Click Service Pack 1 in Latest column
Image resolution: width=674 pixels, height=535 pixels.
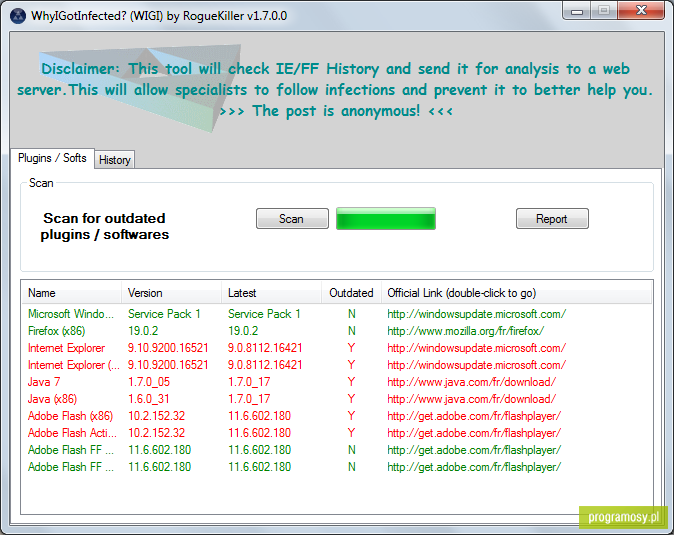point(264,314)
